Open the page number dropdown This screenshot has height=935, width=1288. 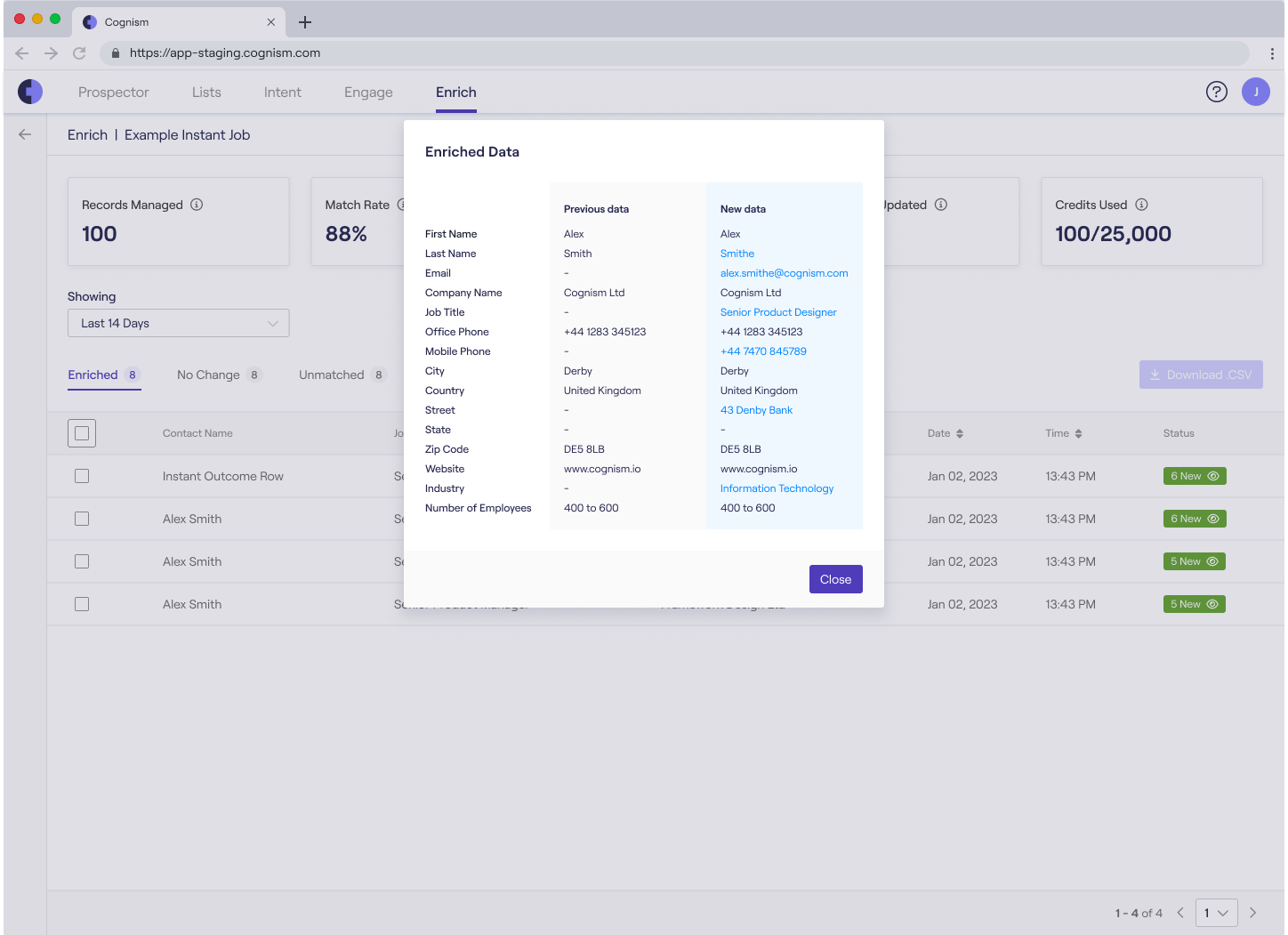(1216, 913)
